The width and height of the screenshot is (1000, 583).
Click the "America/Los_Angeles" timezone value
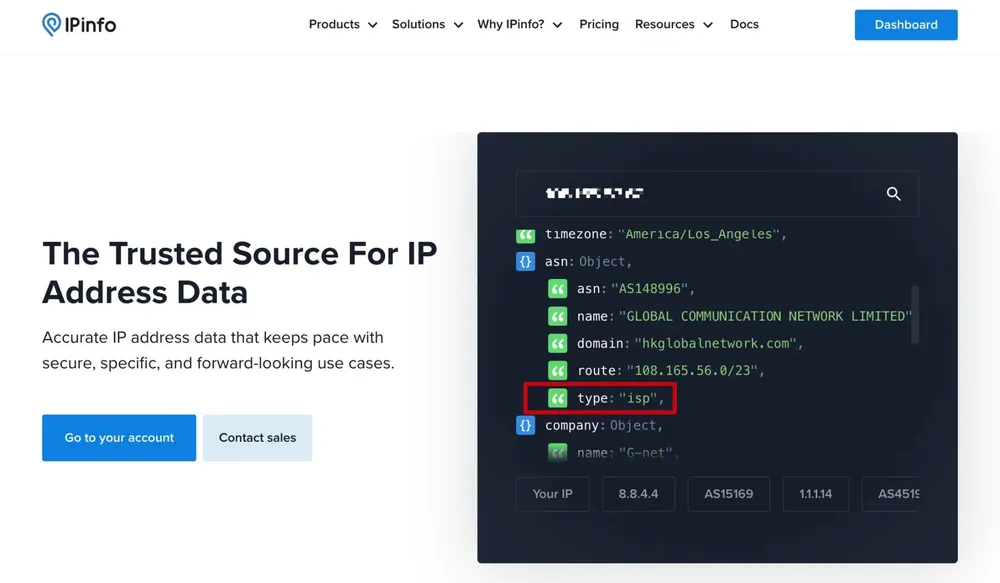click(699, 234)
